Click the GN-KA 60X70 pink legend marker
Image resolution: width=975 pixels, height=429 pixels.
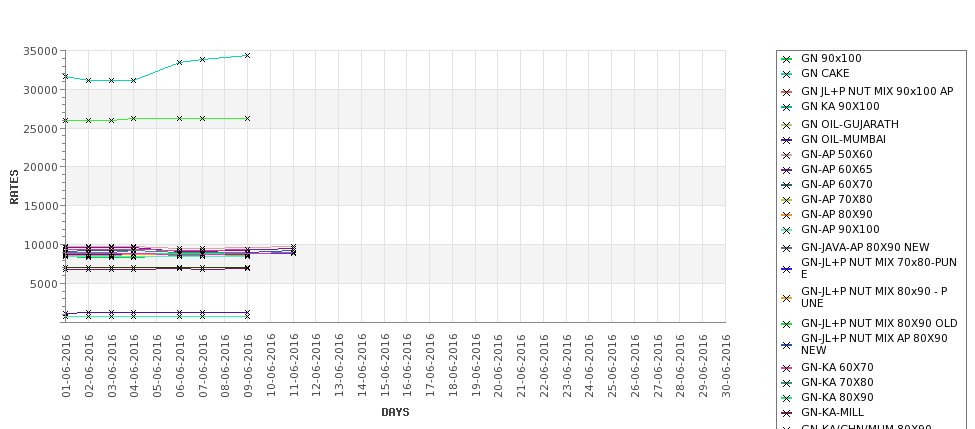(786, 368)
